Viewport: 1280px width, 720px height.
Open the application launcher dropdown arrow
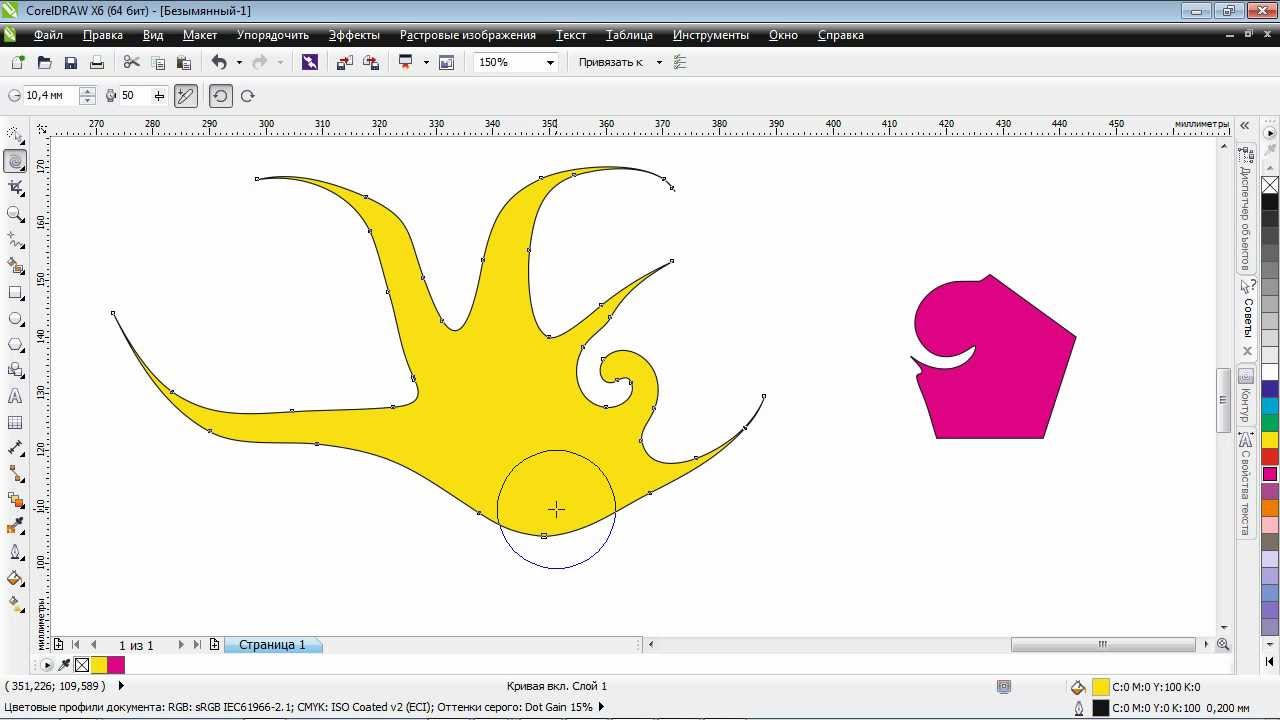(x=426, y=62)
